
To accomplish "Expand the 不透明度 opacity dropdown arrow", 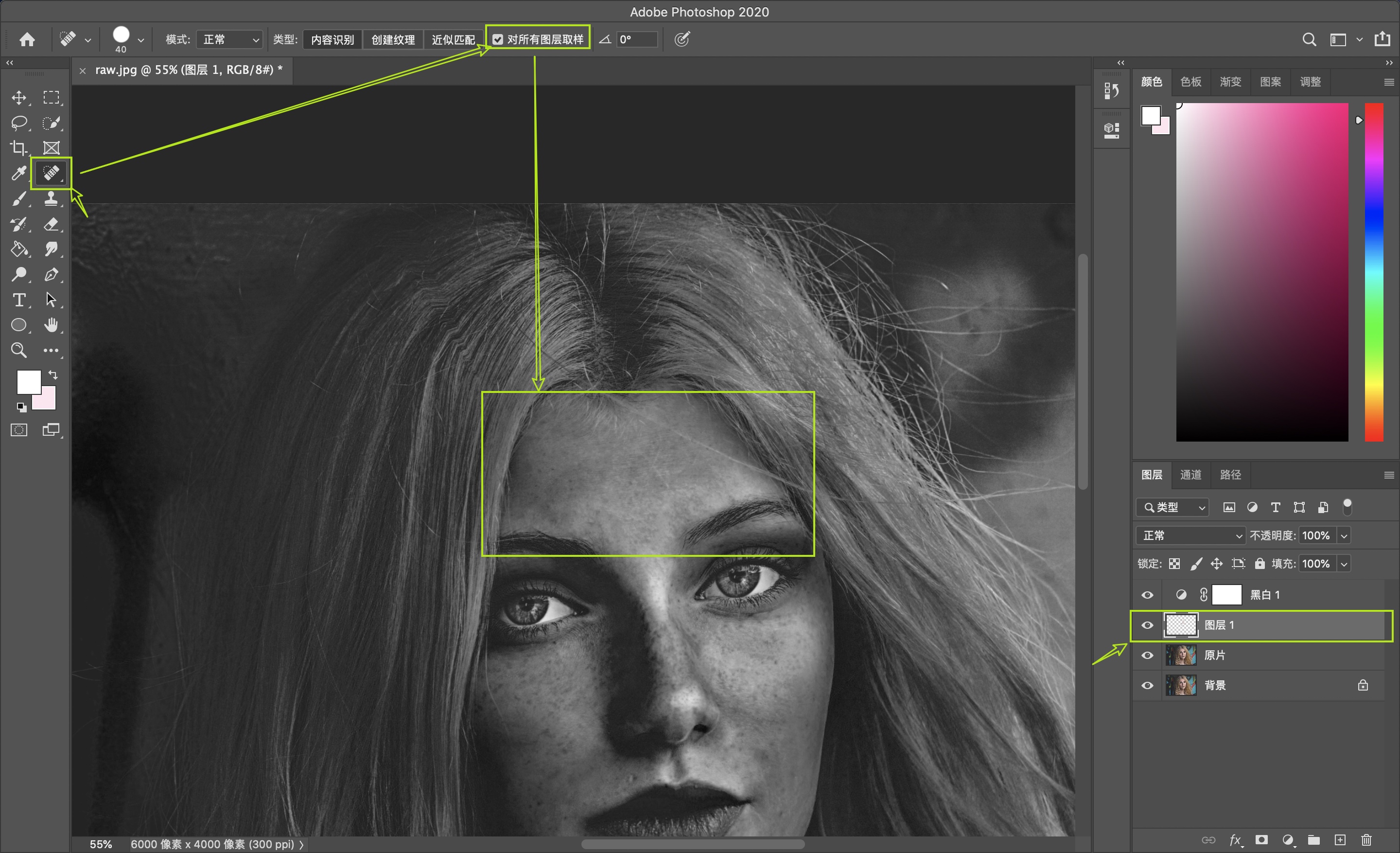I will click(x=1344, y=535).
